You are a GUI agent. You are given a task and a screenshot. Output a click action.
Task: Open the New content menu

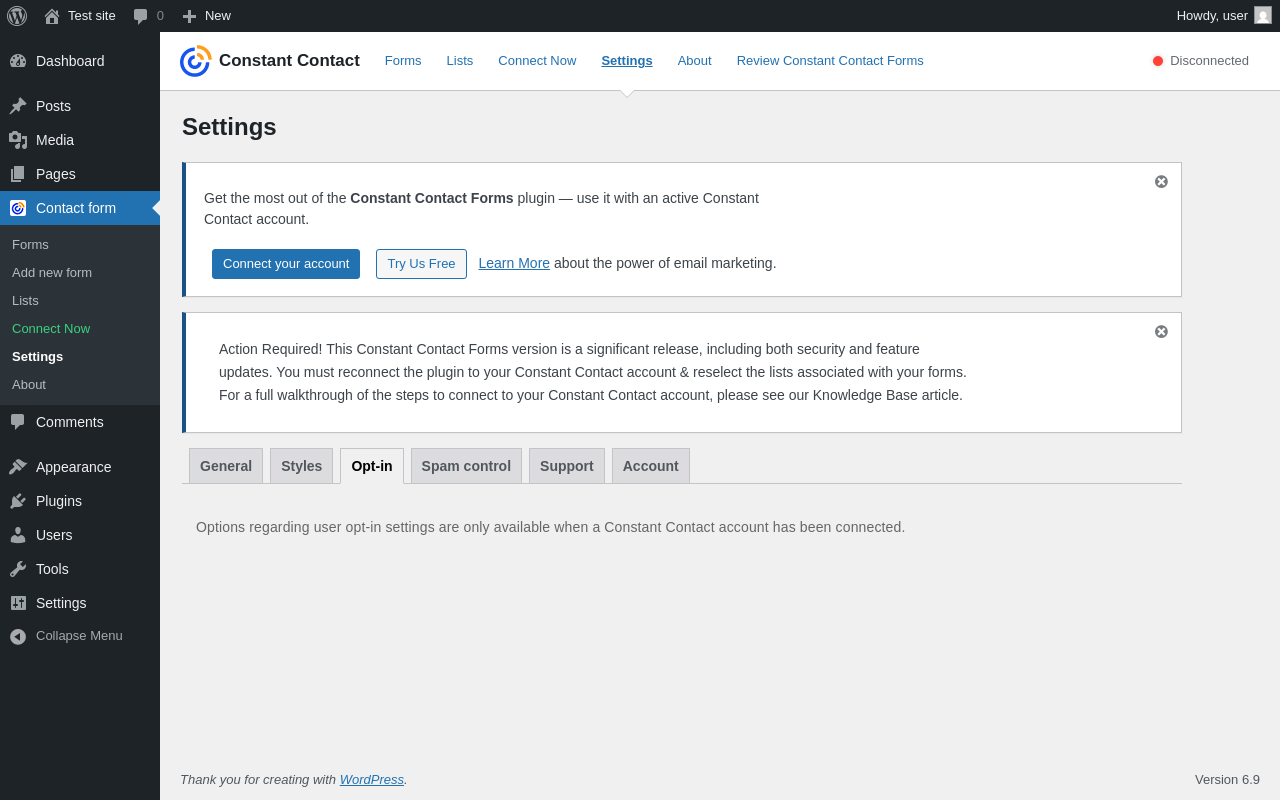click(206, 16)
